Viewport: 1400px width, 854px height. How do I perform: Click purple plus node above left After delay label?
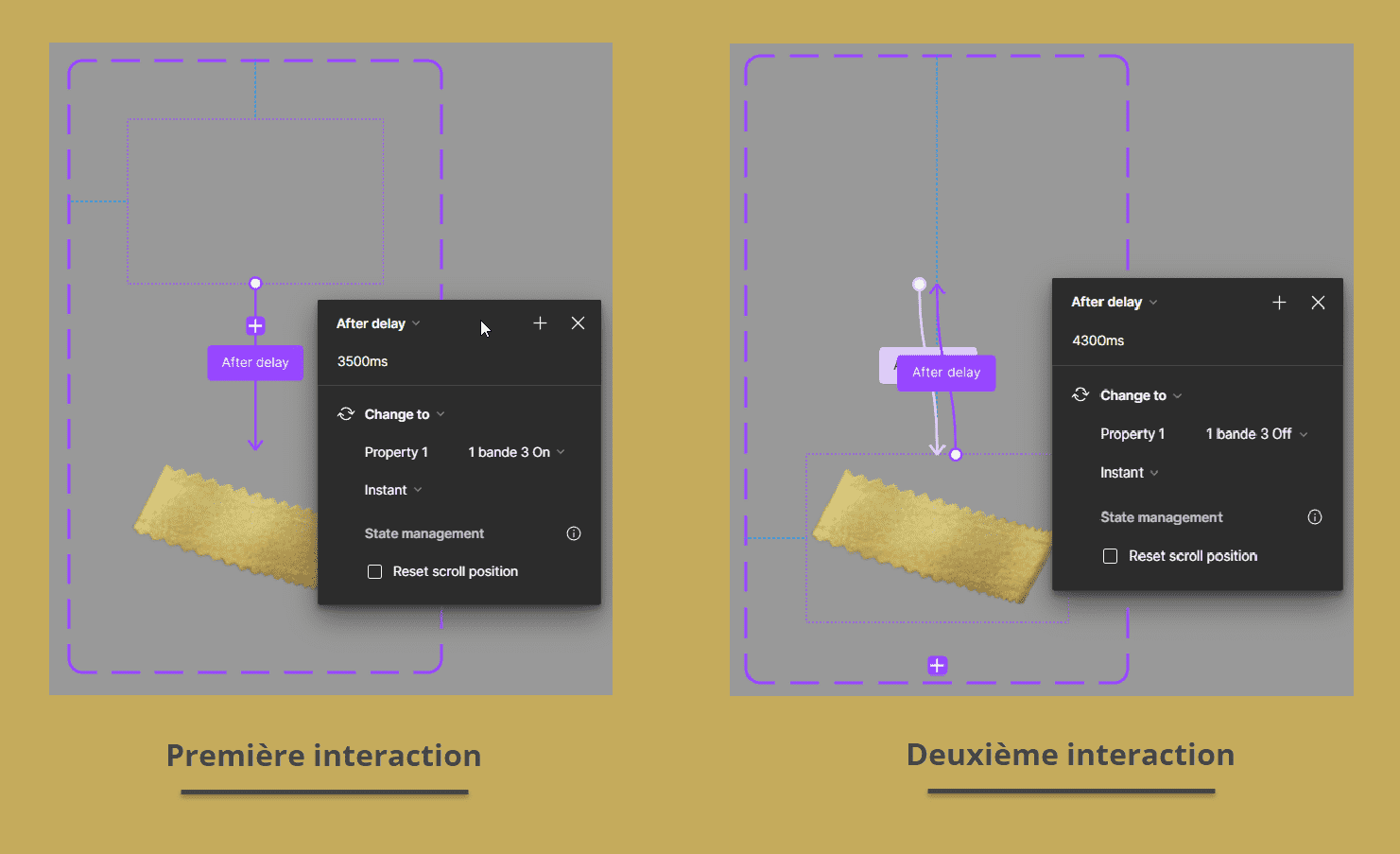tap(255, 326)
